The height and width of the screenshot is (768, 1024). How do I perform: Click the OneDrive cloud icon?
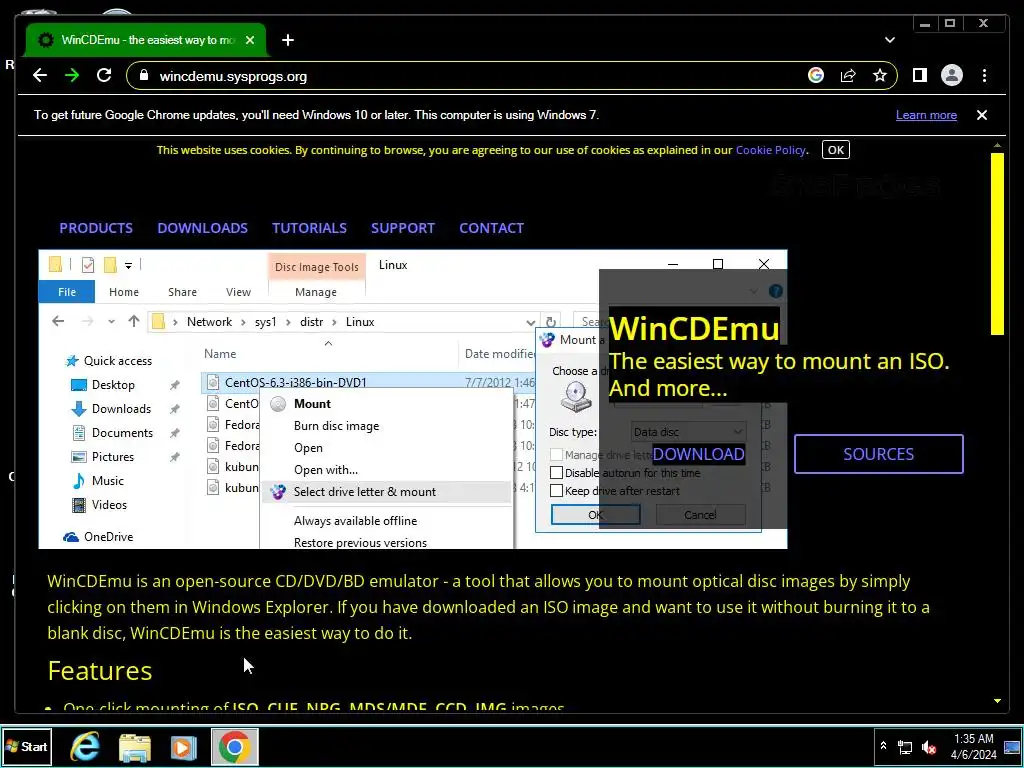[71, 537]
